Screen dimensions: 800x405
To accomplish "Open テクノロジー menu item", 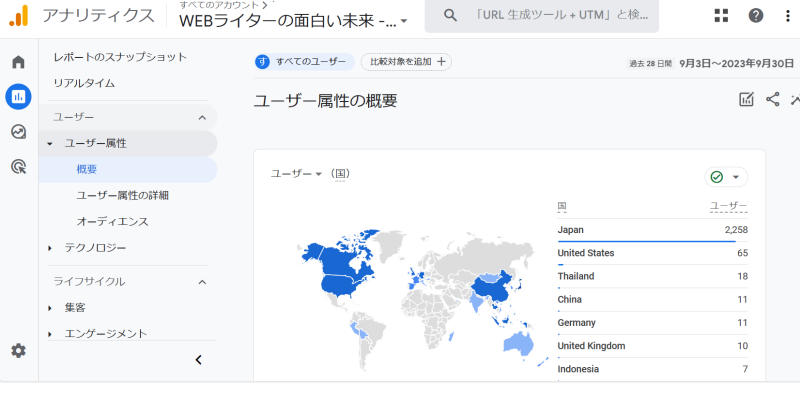I will coord(95,248).
